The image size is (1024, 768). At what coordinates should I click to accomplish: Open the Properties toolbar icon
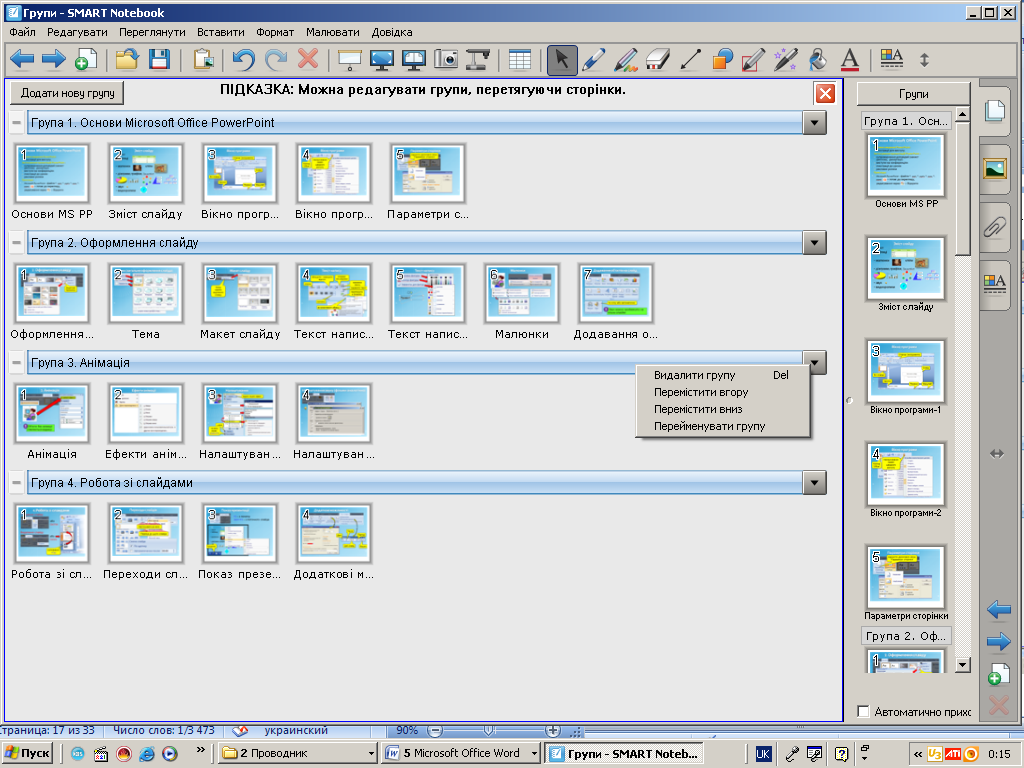point(891,59)
